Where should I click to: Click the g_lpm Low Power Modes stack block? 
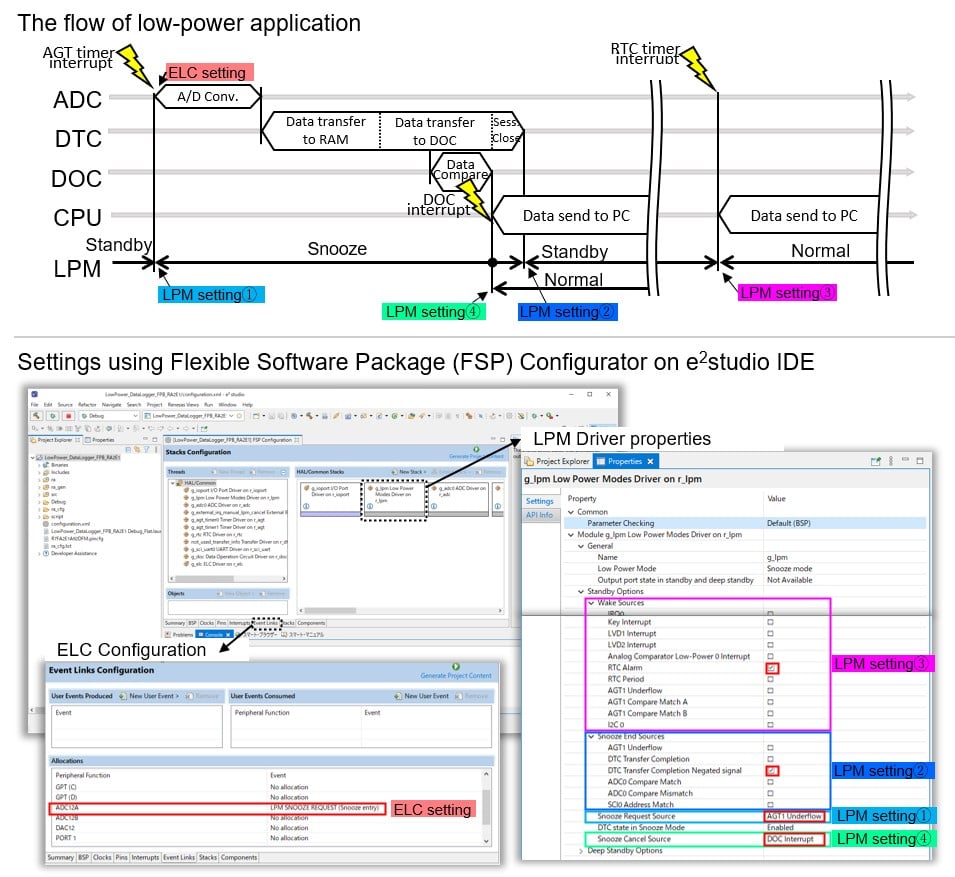pos(395,497)
